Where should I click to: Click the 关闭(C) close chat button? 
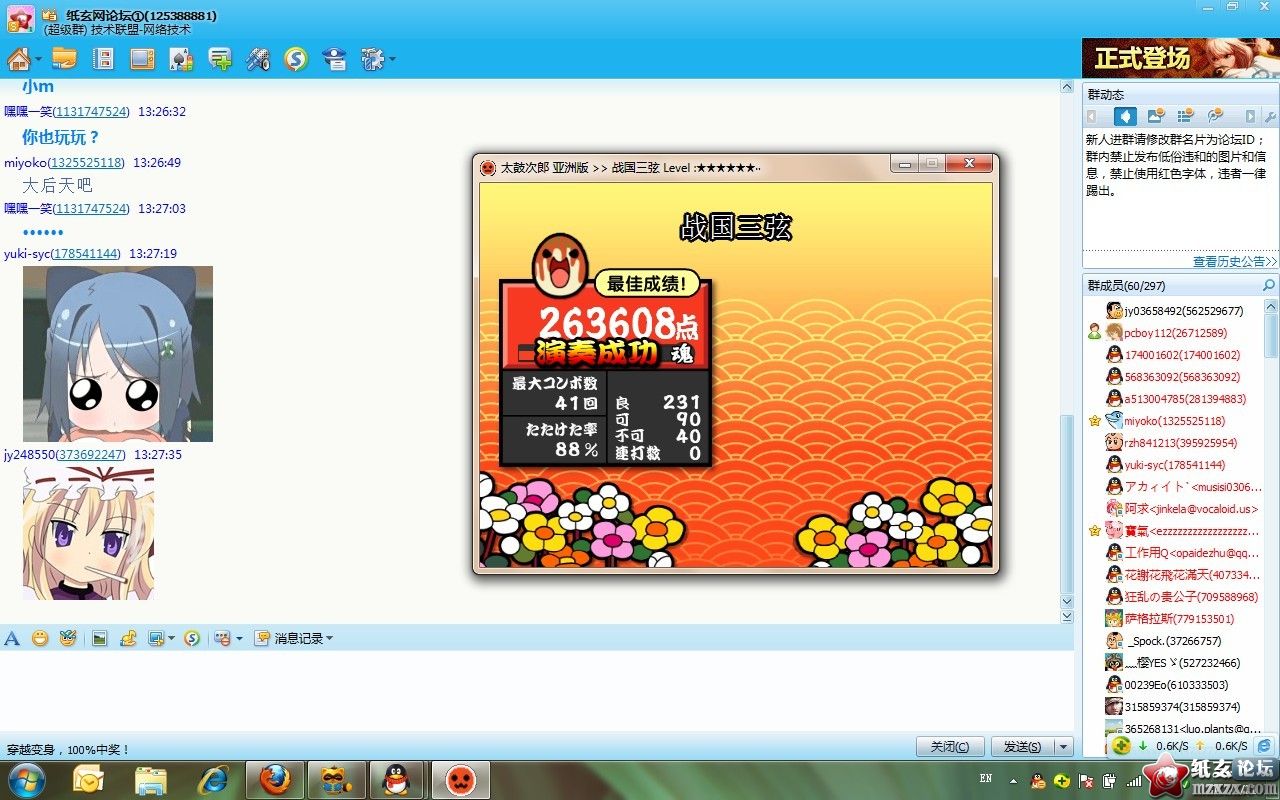tap(949, 747)
